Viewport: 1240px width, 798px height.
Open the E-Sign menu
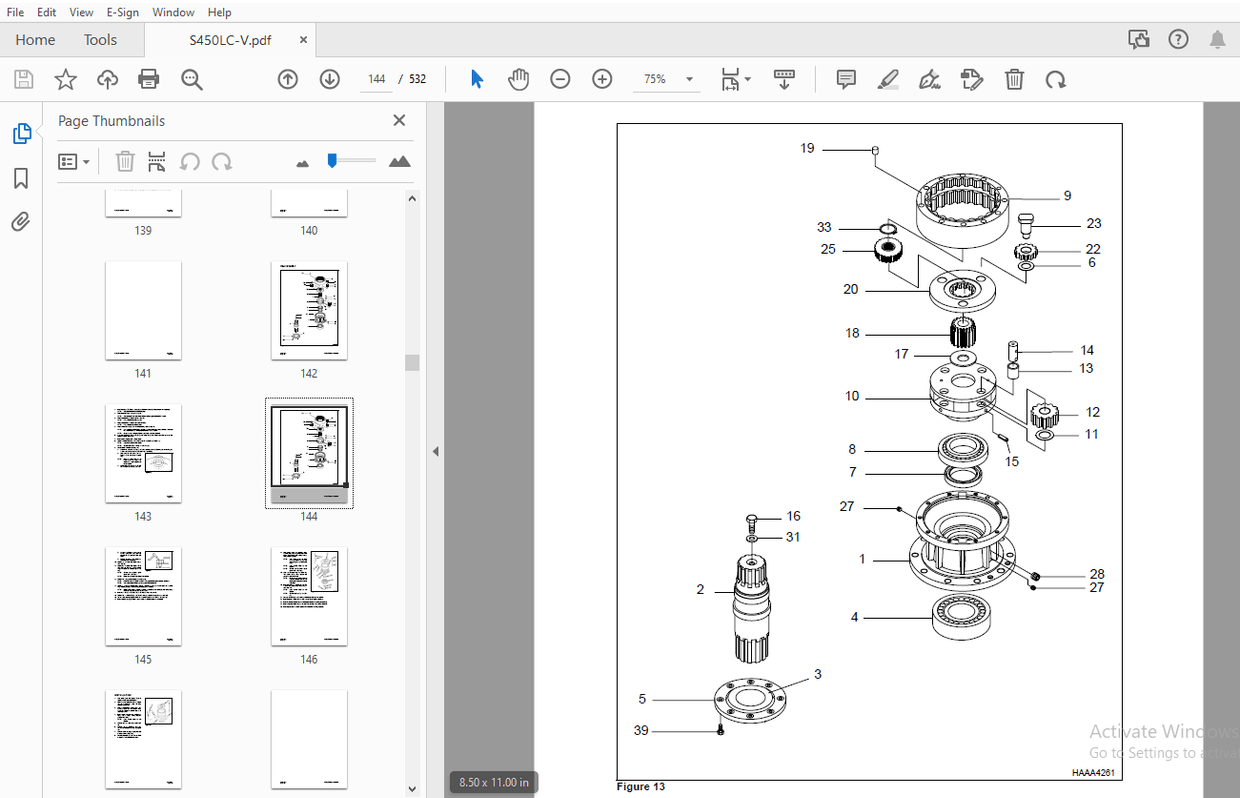click(x=122, y=12)
